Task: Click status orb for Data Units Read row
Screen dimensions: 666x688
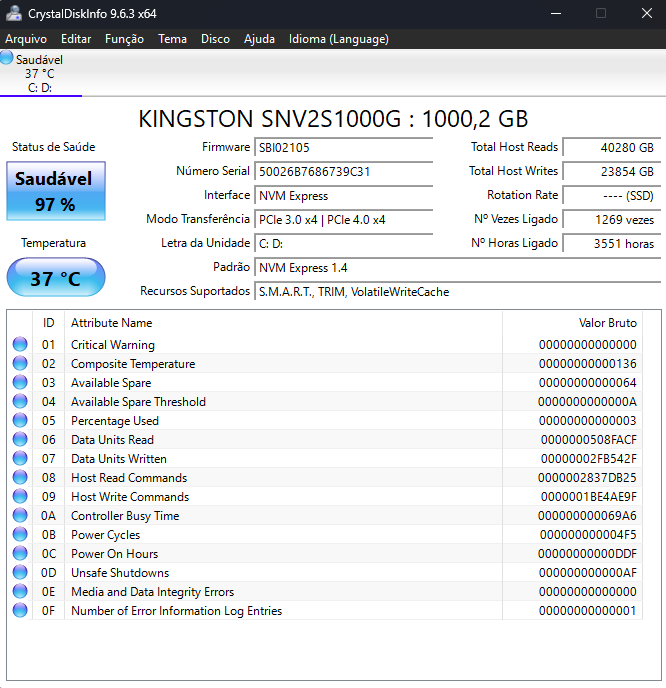Action: coord(20,439)
